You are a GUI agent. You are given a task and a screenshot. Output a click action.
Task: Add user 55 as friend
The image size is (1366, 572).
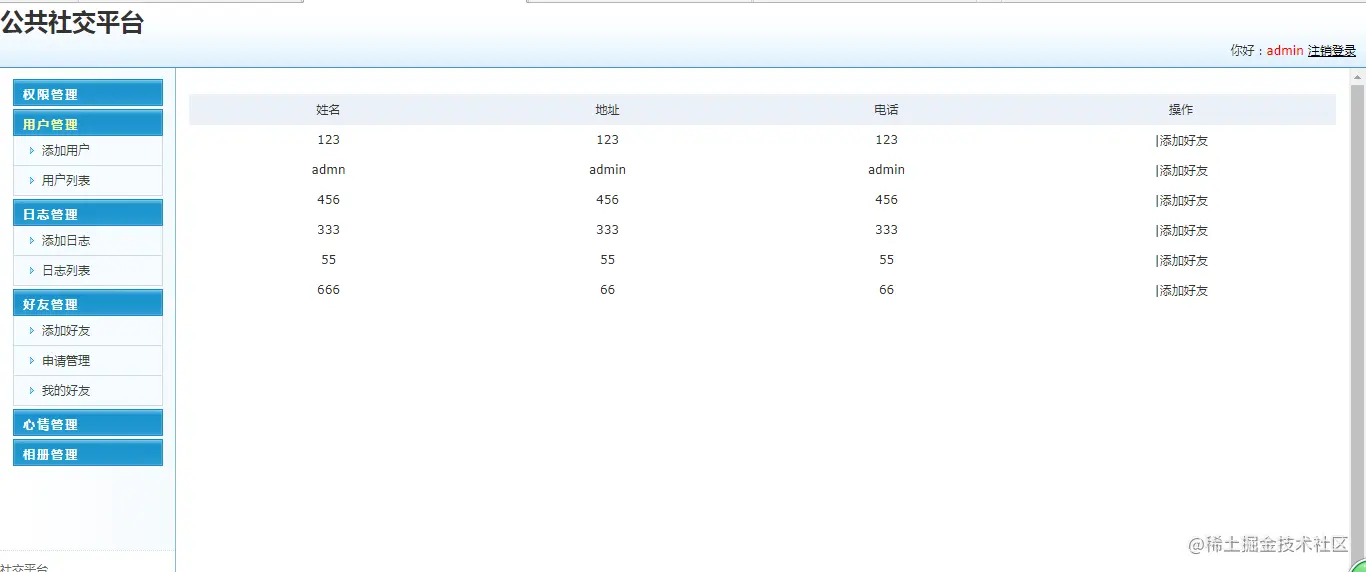coord(1184,261)
